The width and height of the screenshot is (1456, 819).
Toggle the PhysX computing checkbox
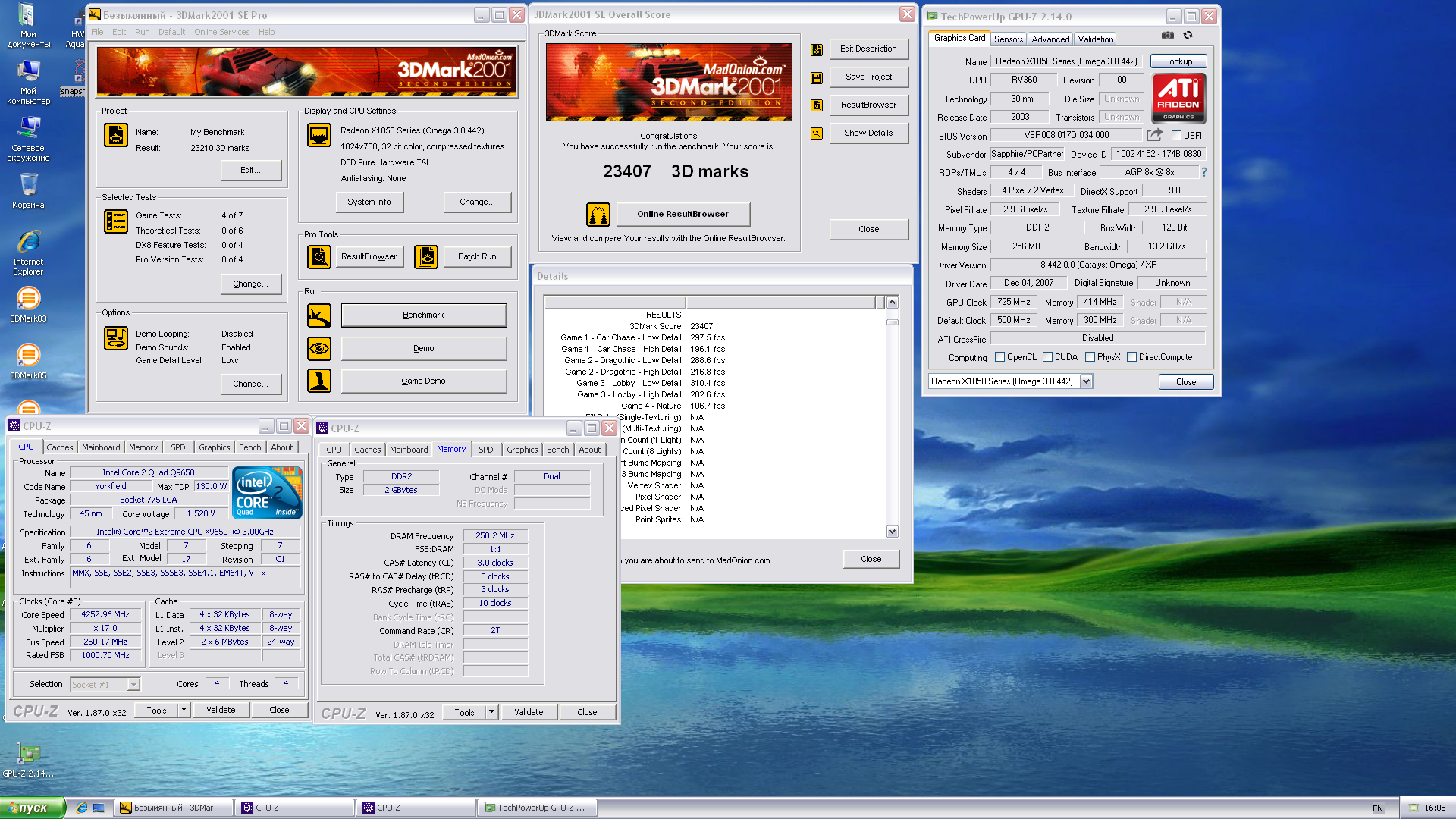(x=1090, y=357)
